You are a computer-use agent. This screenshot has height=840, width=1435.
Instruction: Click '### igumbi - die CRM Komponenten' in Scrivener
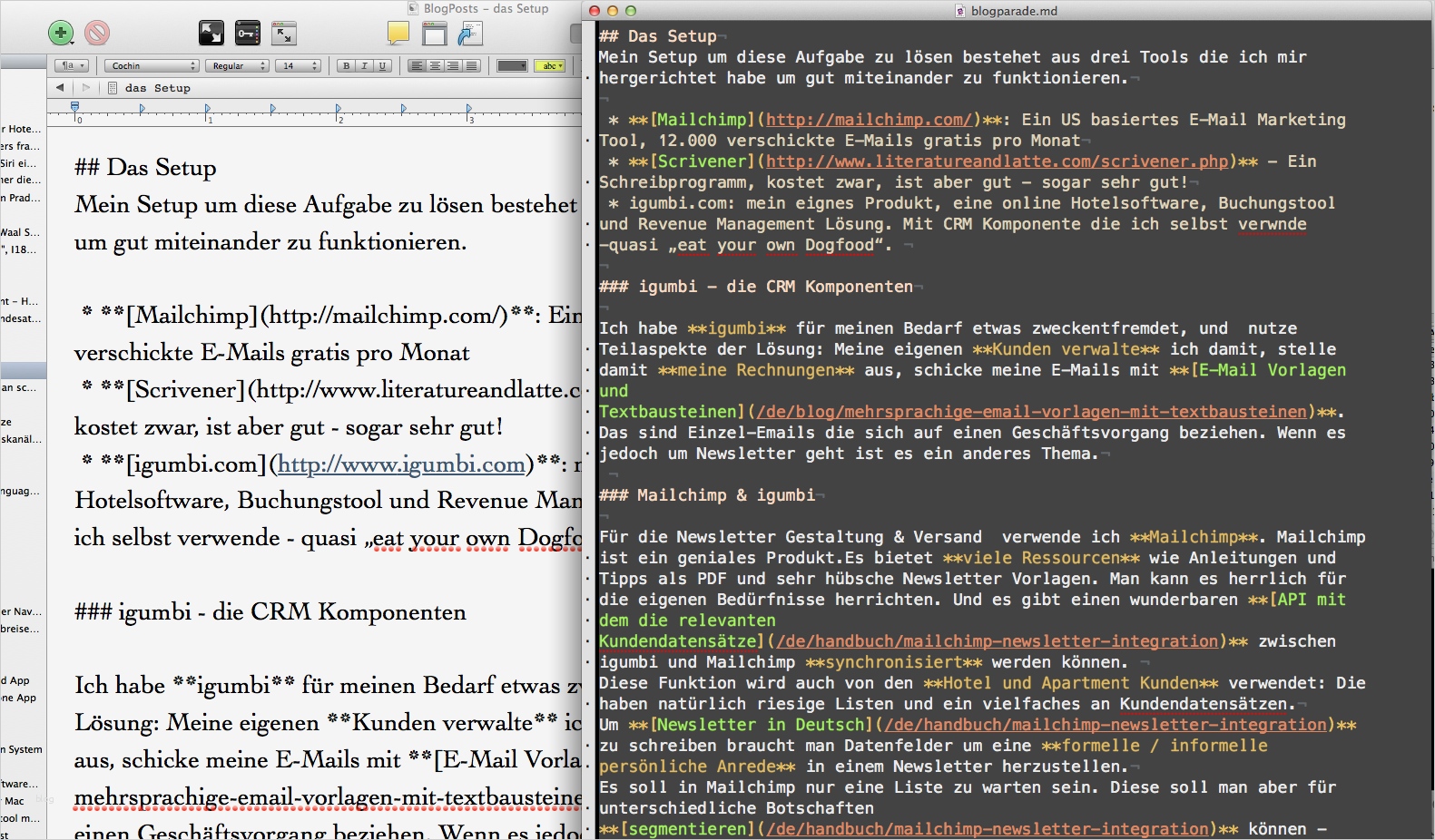270,612
